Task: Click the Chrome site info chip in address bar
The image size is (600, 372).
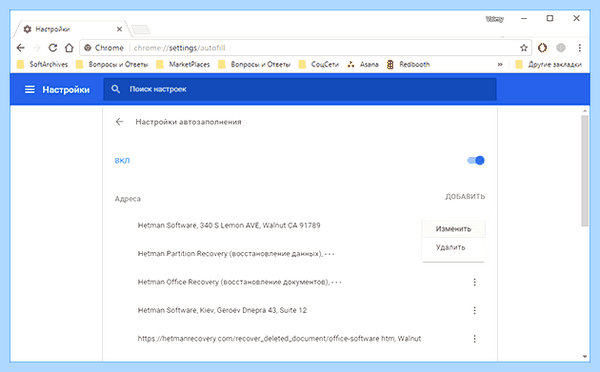Action: click(104, 48)
